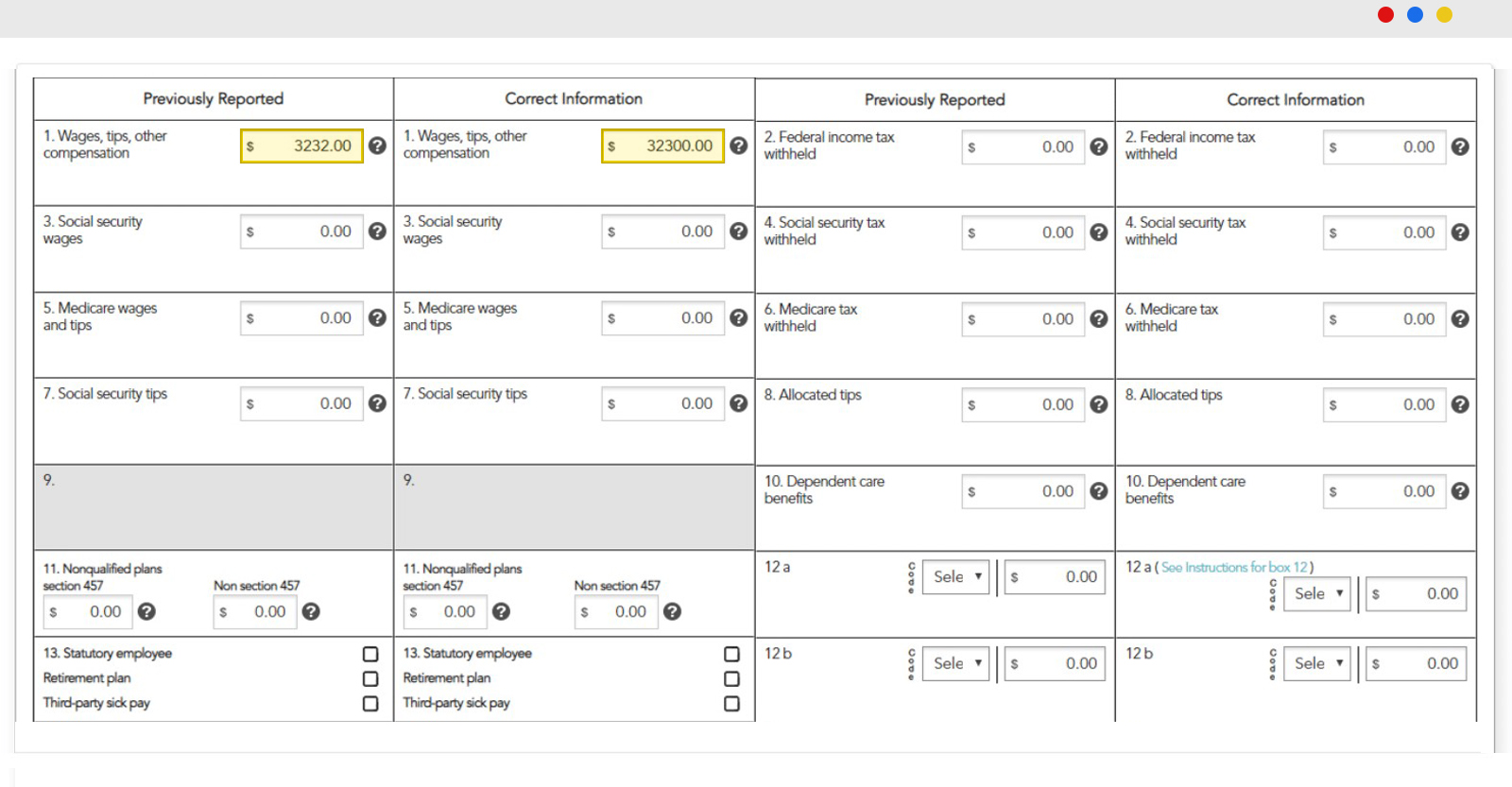Click help icon for Previously Reported wages, tips
1512x787 pixels.
point(377,145)
